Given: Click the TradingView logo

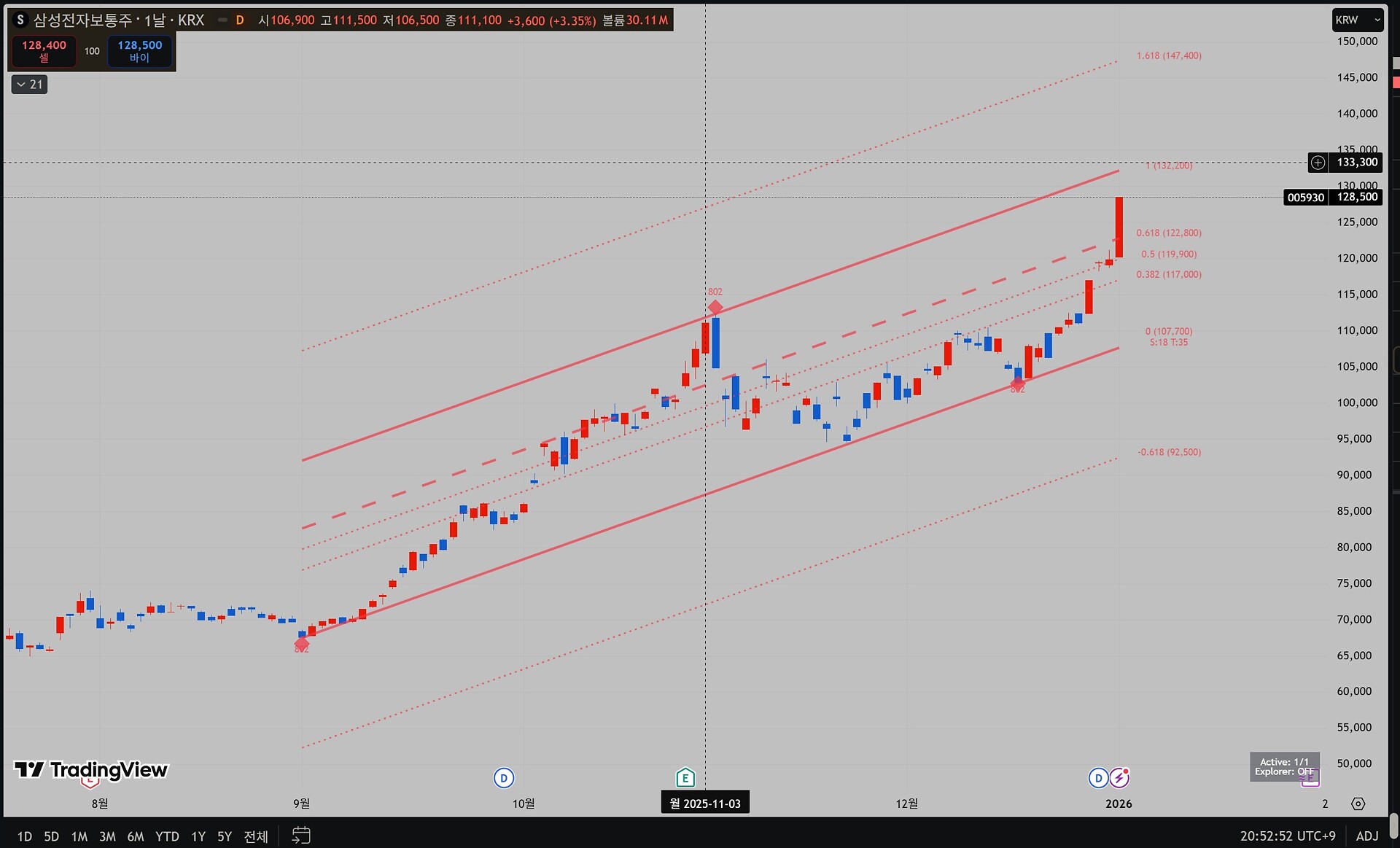Looking at the screenshot, I should tap(91, 769).
